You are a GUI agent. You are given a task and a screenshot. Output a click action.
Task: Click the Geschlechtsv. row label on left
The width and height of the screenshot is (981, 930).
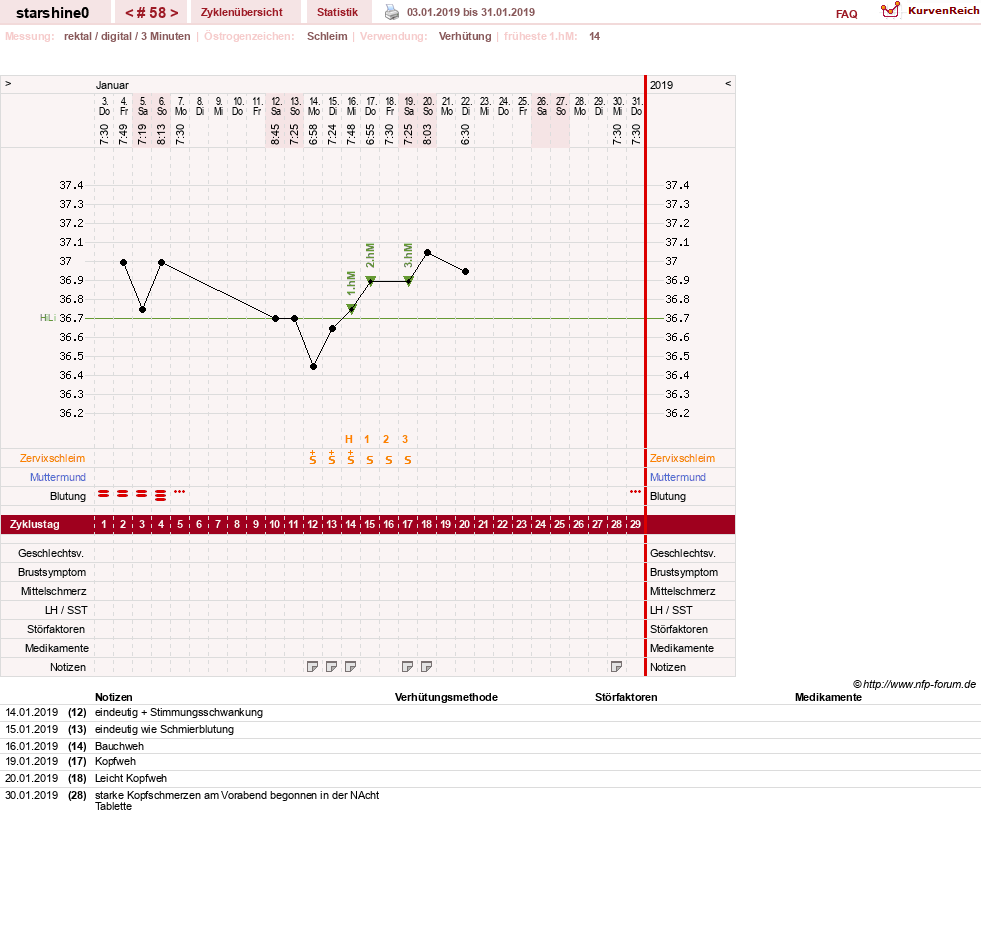coord(51,553)
